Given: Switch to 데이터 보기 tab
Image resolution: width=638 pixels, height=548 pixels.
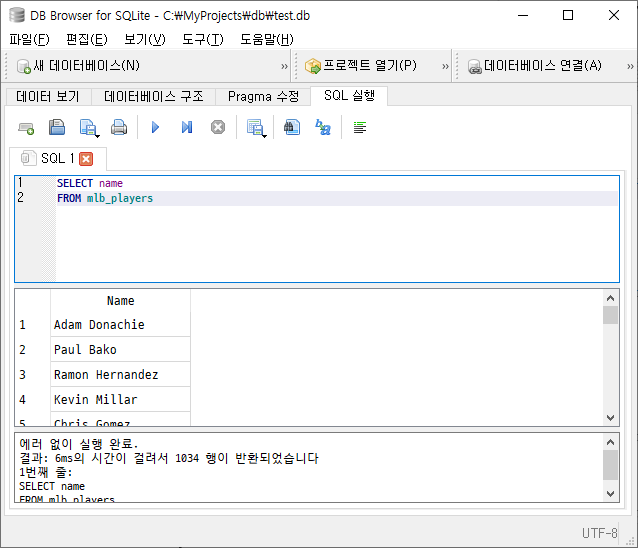Looking at the screenshot, I should tap(48, 96).
